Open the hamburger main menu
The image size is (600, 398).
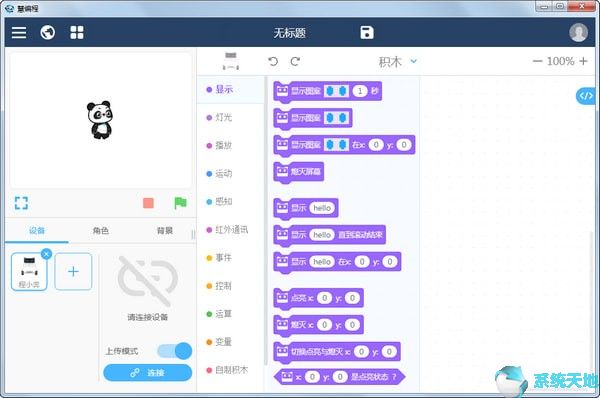[x=19, y=33]
